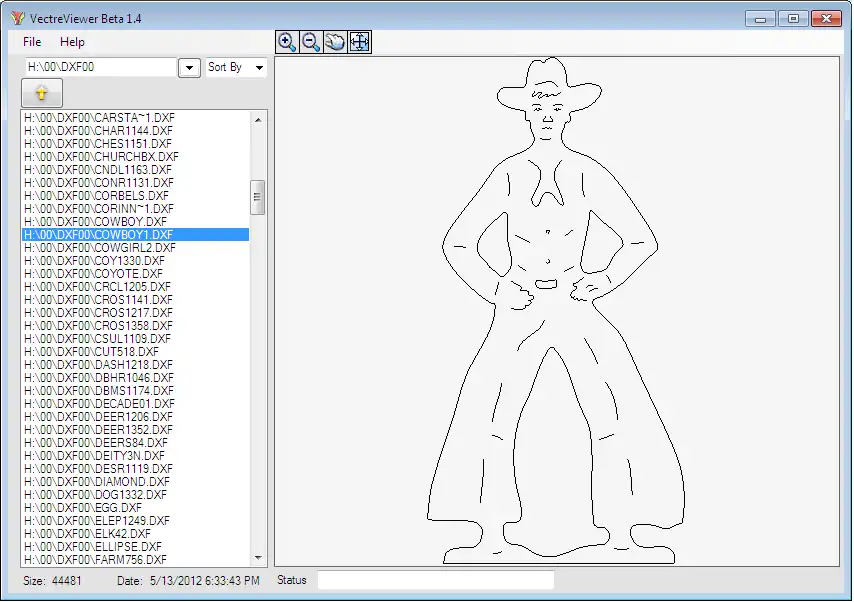Select the Pan hand tool
Screen dimensions: 854x602
click(x=335, y=42)
